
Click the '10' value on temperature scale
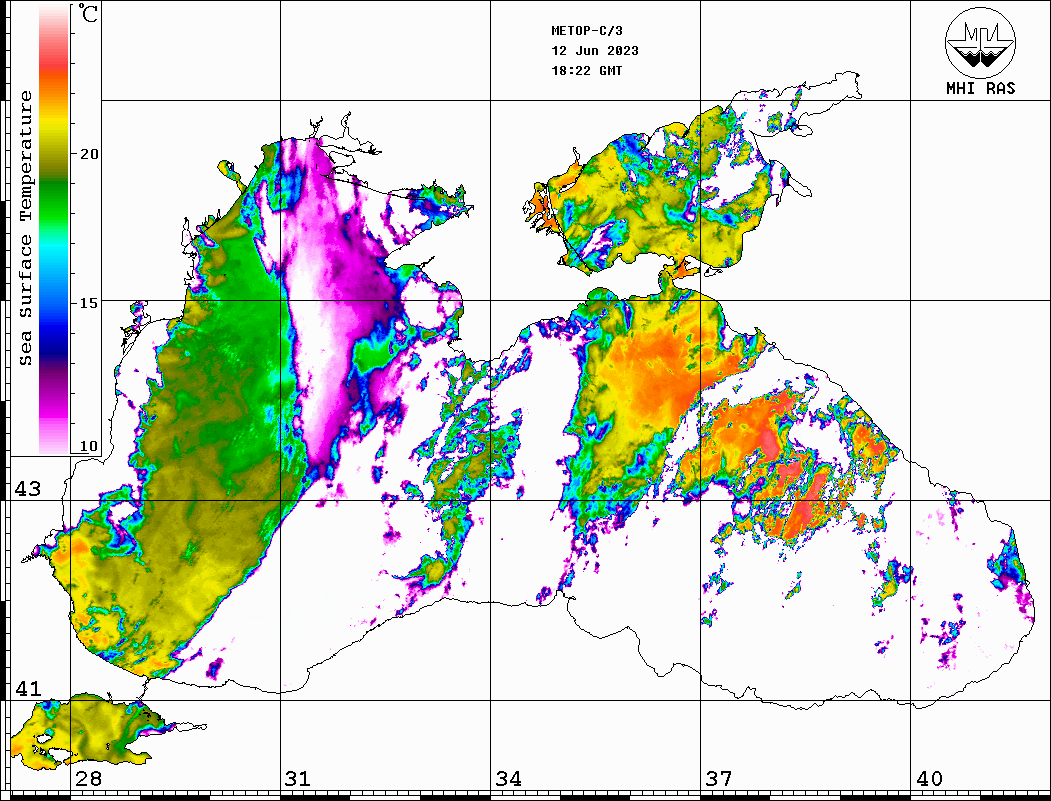[x=88, y=446]
